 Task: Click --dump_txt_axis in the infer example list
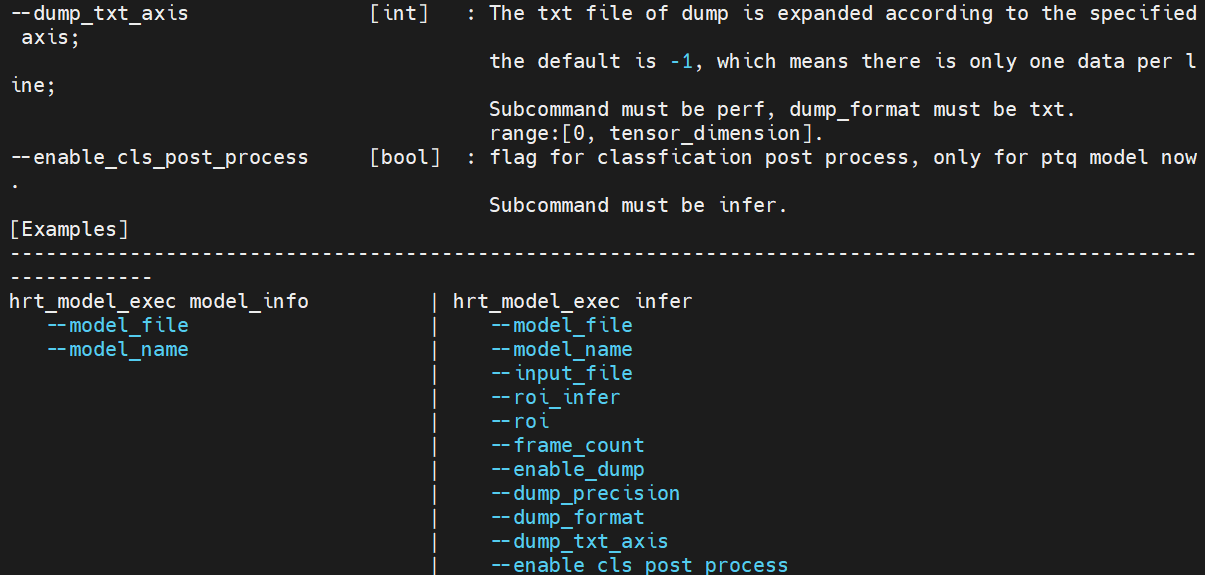click(579, 542)
